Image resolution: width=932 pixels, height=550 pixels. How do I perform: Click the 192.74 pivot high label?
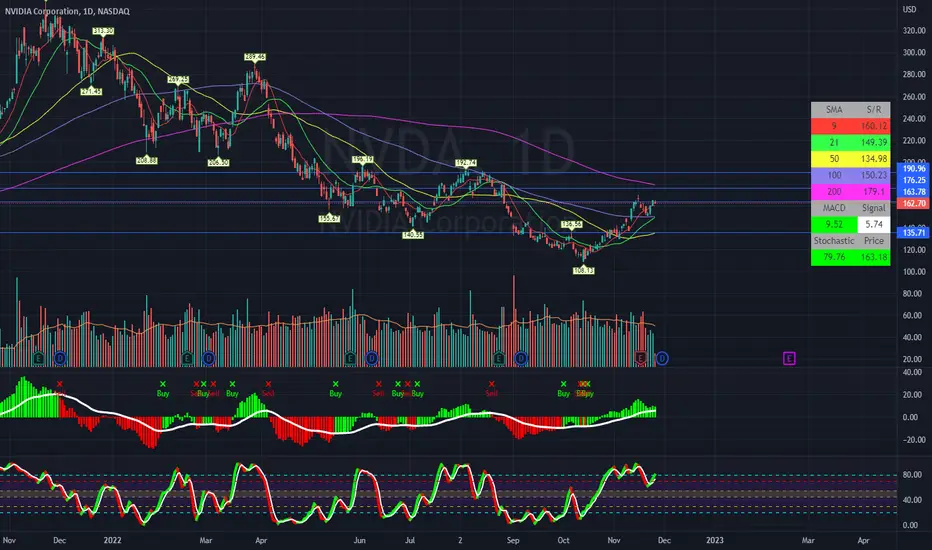[x=465, y=163]
